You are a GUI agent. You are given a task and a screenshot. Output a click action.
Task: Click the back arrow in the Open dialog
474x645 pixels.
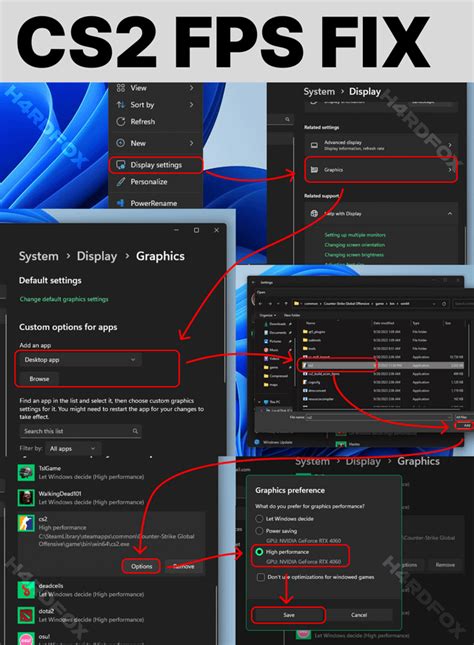260,304
